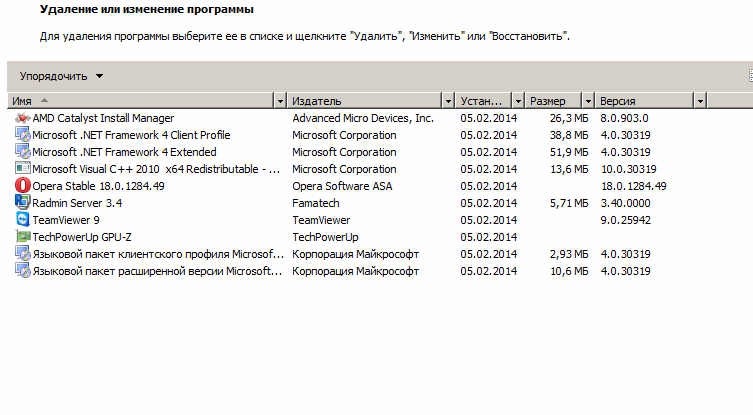753x415 pixels.
Task: Sort by the Версия column header
Action: coord(645,101)
